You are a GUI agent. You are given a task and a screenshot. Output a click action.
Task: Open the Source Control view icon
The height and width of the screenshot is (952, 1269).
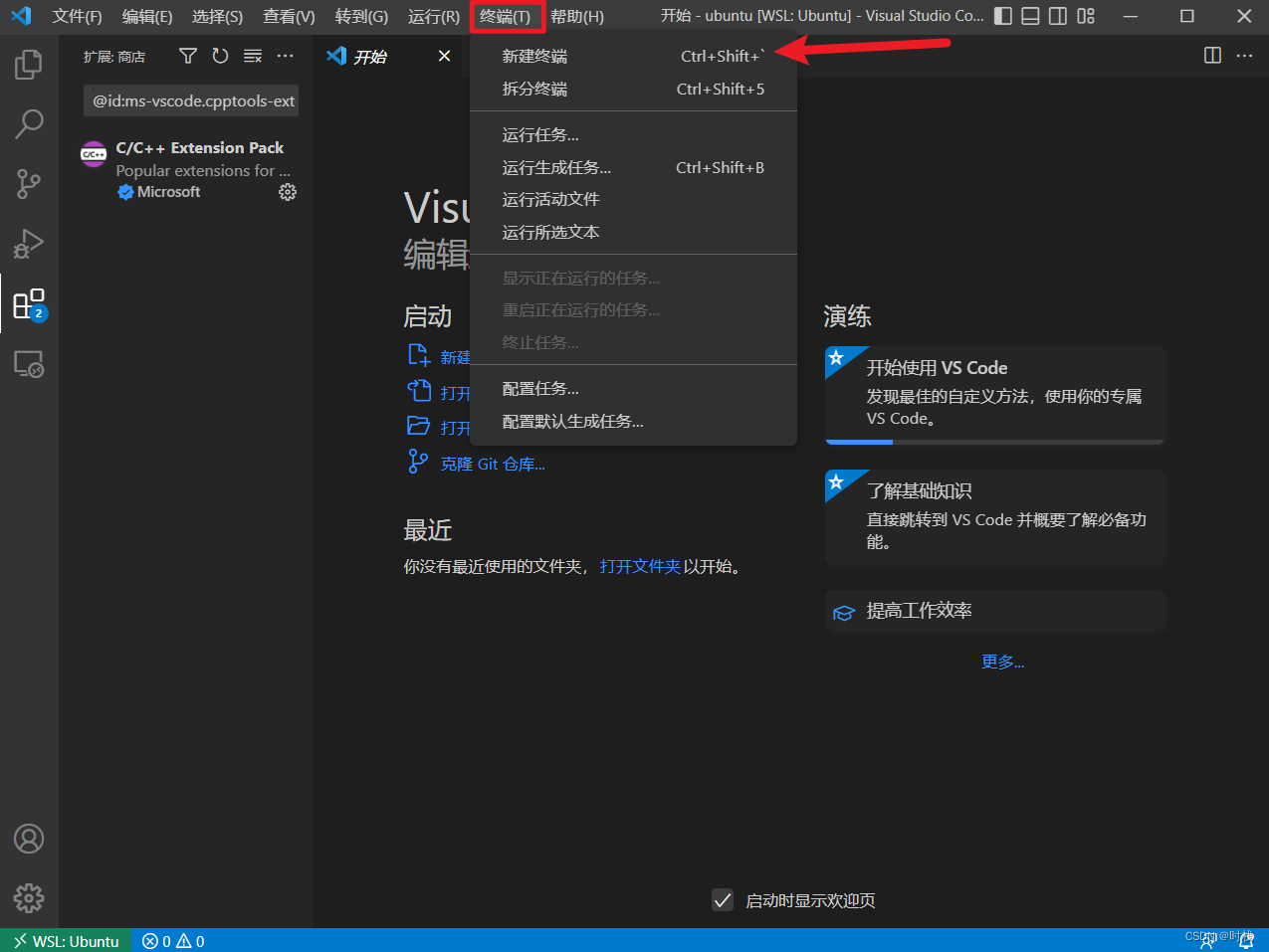click(29, 184)
